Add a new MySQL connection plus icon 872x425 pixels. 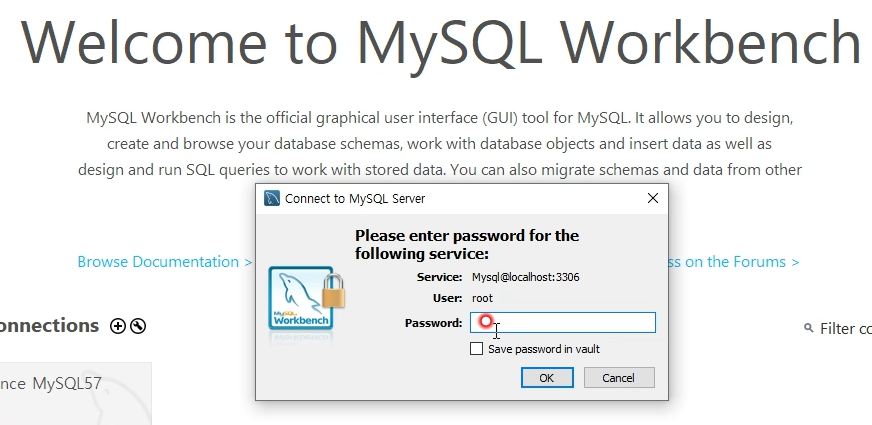117,326
